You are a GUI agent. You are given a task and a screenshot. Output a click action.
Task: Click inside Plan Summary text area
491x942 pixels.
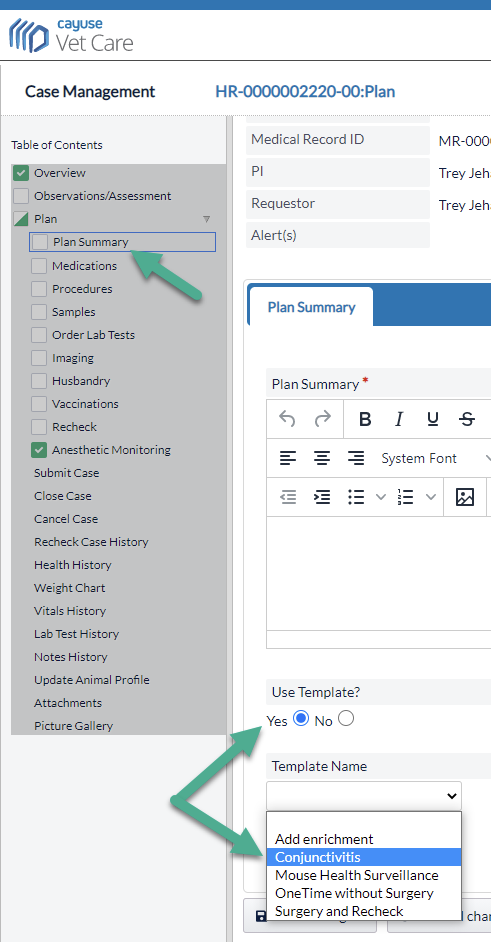tap(379, 574)
